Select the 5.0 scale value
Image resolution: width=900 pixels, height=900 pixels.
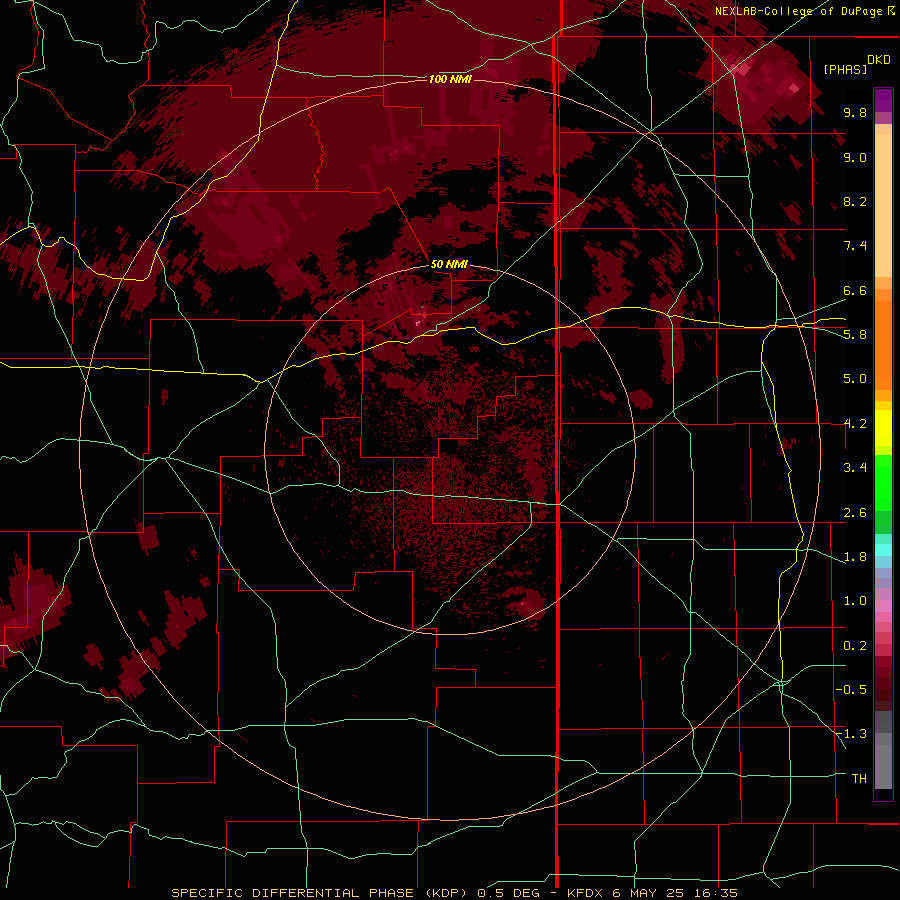[855, 379]
